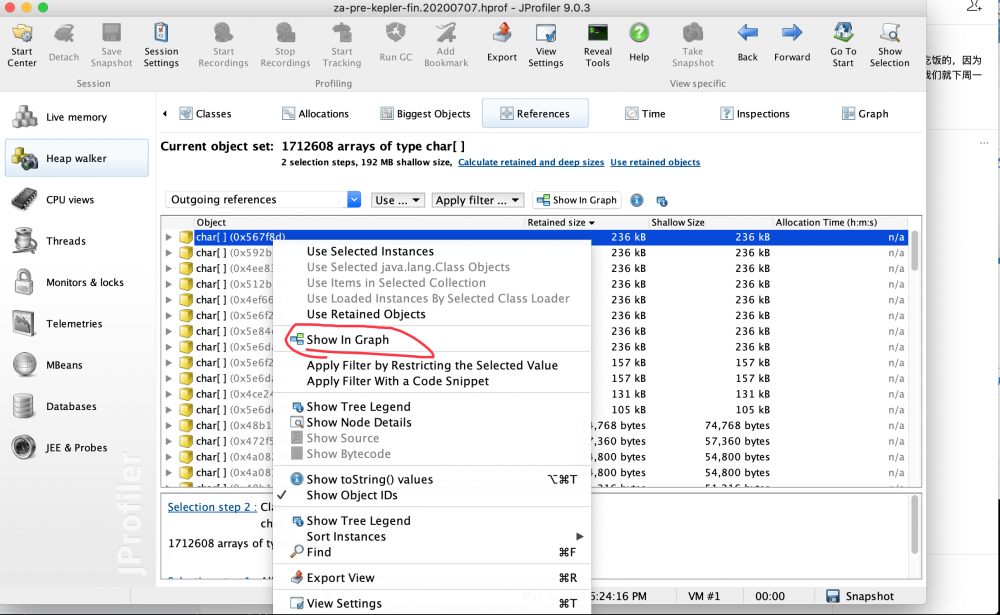Viewport: 1000px width, 615px height.
Task: Switch to Biggest Objects tab
Action: click(425, 114)
